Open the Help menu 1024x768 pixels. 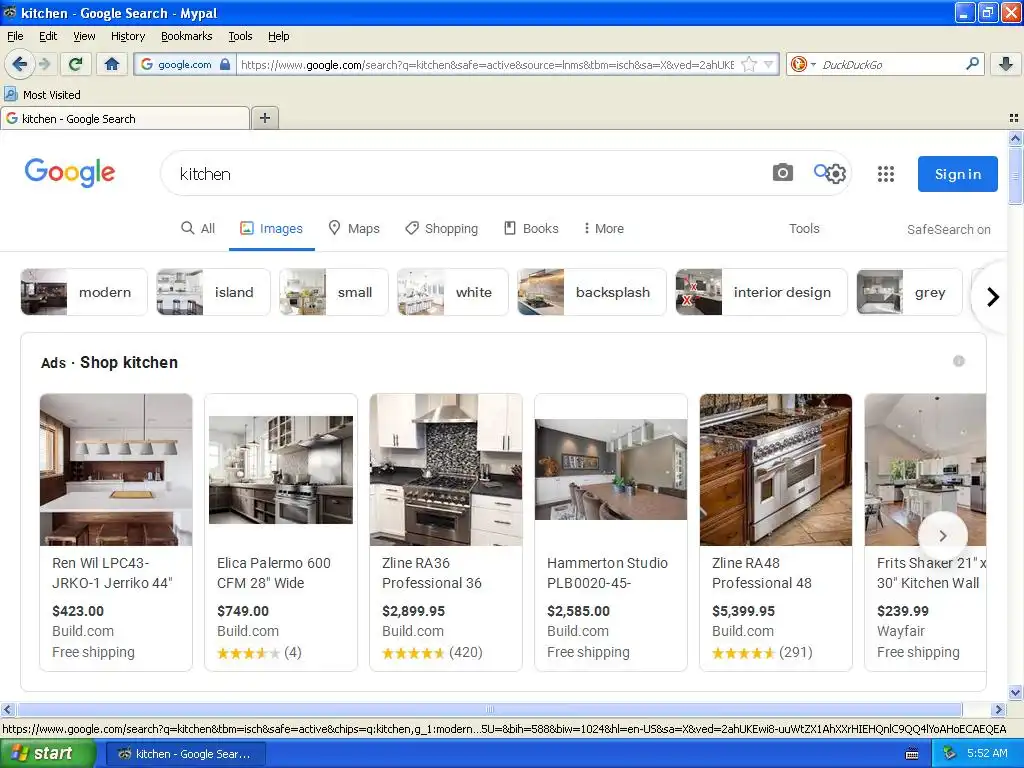[278, 36]
